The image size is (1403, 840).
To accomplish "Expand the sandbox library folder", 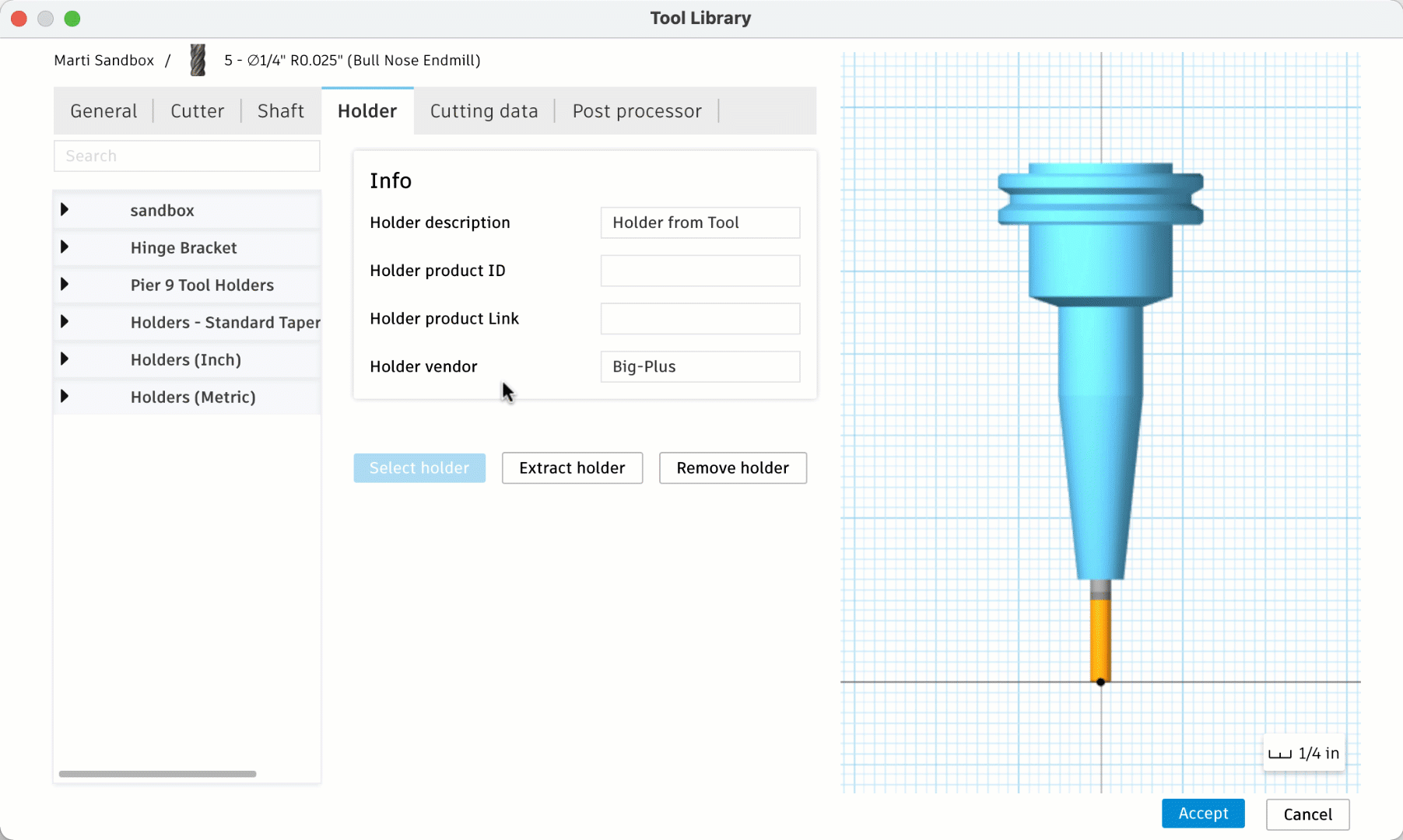I will coord(65,210).
